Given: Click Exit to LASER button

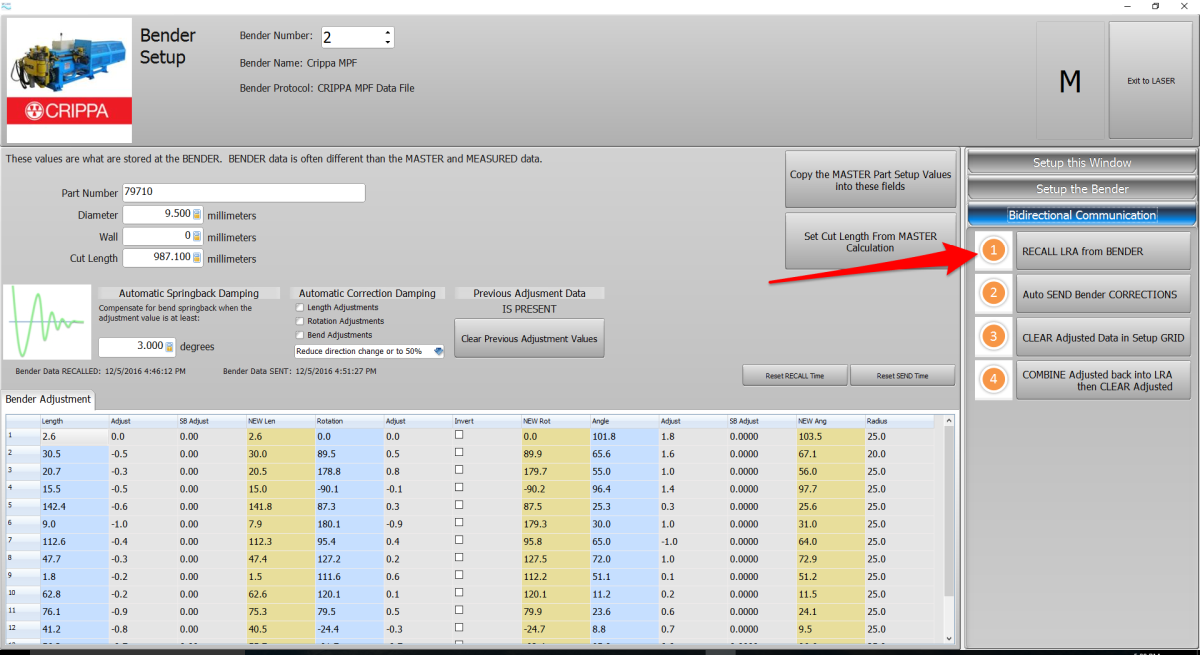Looking at the screenshot, I should 1150,81.
